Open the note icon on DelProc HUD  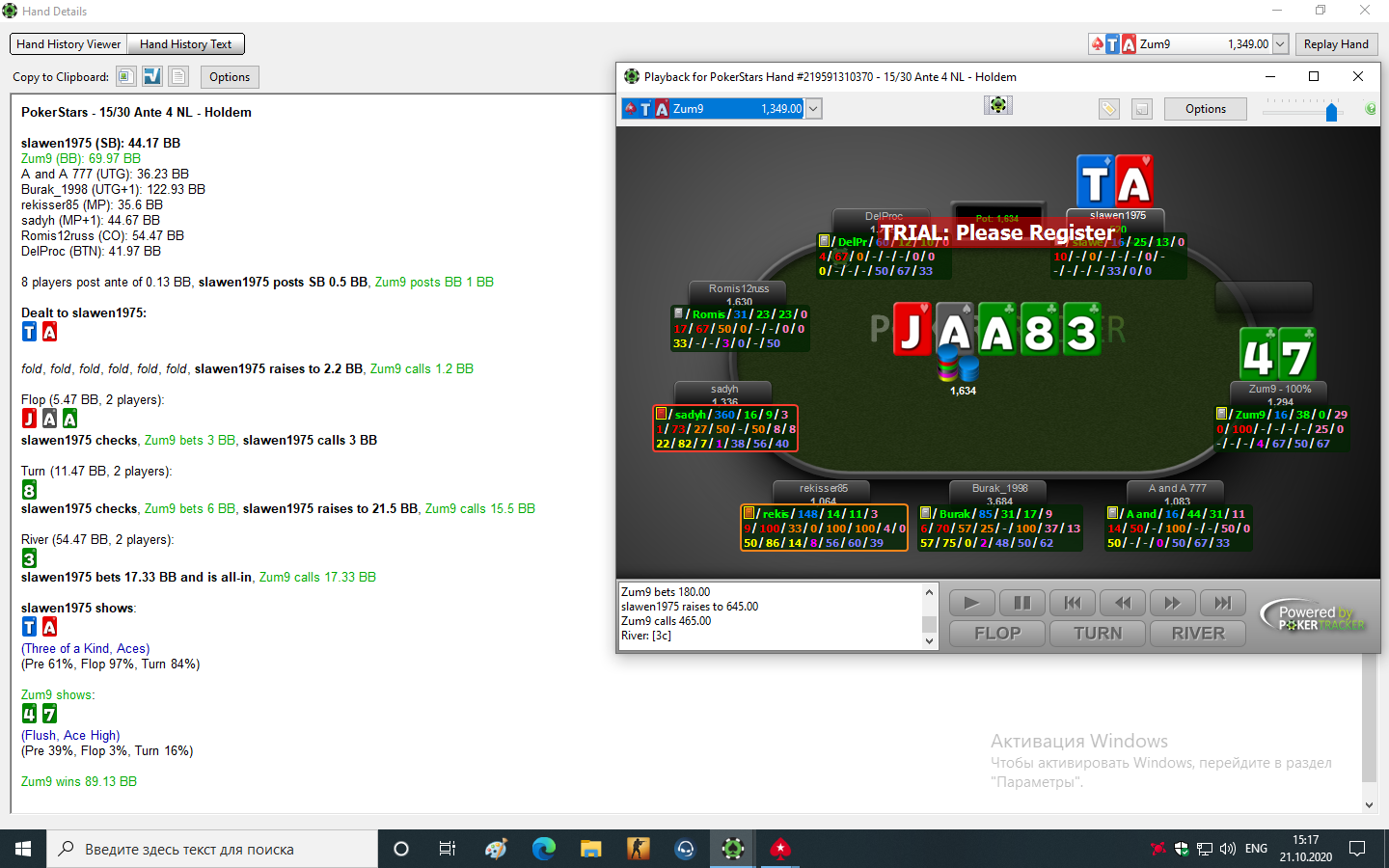click(824, 241)
